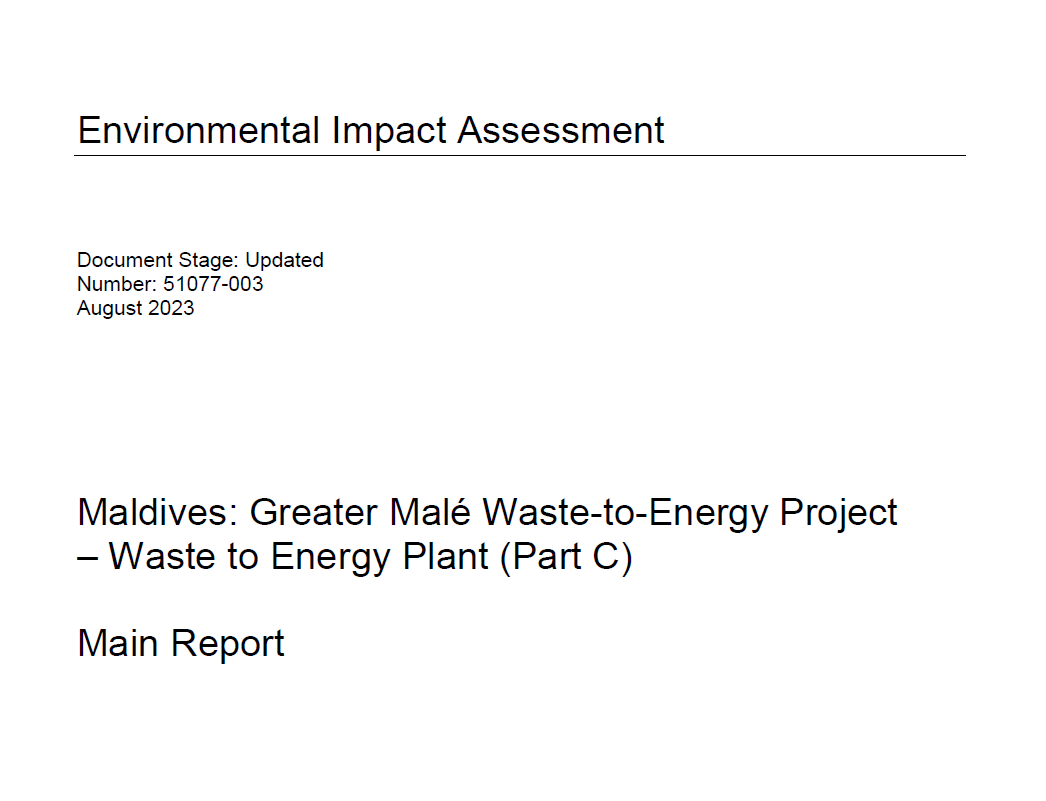This screenshot has width=1046, height=801.
Task: Click the document number "51077-003"
Action: click(x=213, y=284)
